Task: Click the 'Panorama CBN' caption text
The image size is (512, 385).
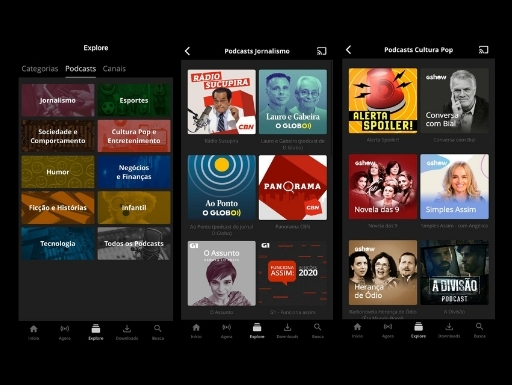Action: [x=293, y=227]
